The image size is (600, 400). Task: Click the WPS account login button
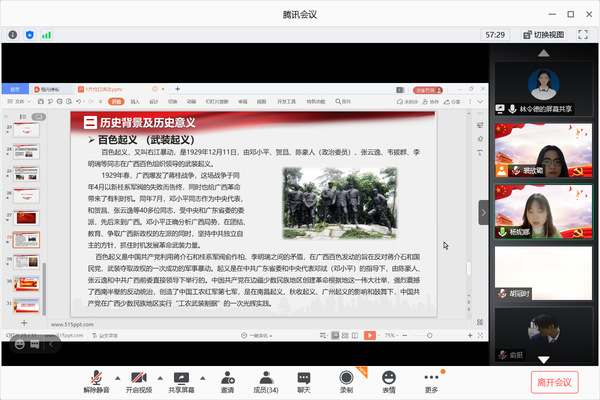[x=428, y=90]
